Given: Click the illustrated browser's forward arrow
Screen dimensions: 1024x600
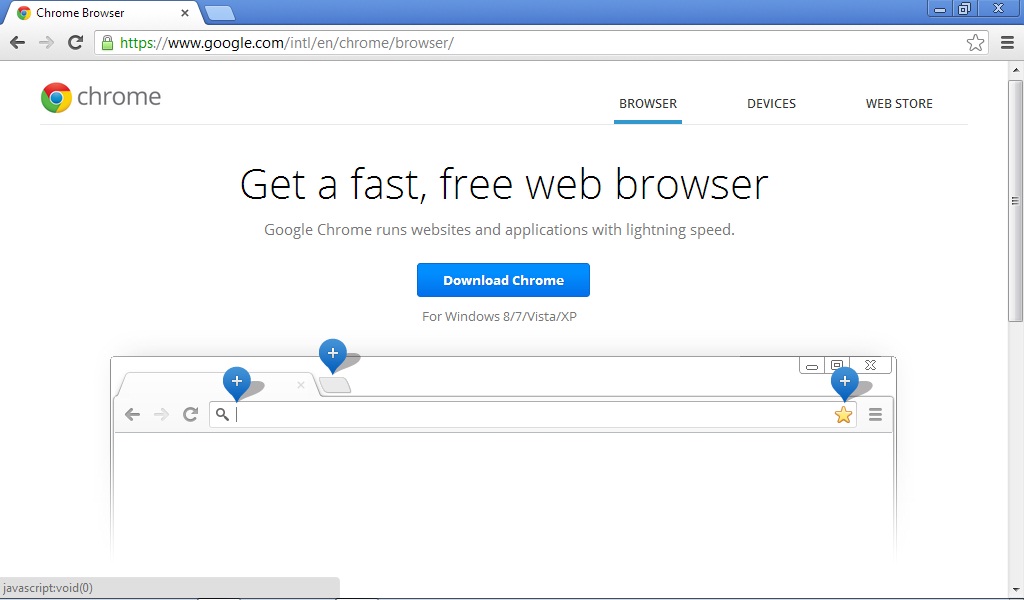Looking at the screenshot, I should click(161, 415).
